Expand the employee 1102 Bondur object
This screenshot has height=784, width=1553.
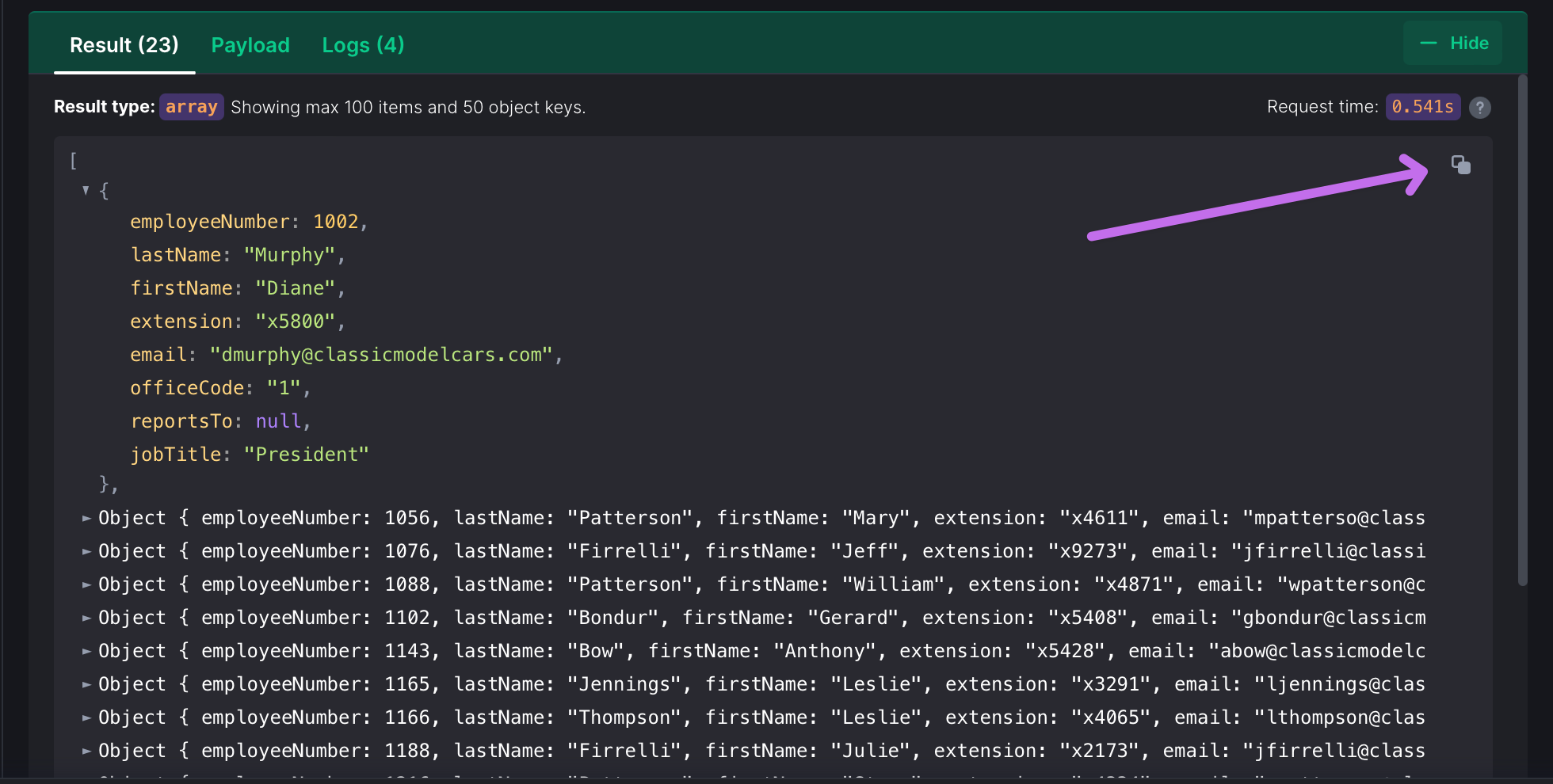[86, 618]
